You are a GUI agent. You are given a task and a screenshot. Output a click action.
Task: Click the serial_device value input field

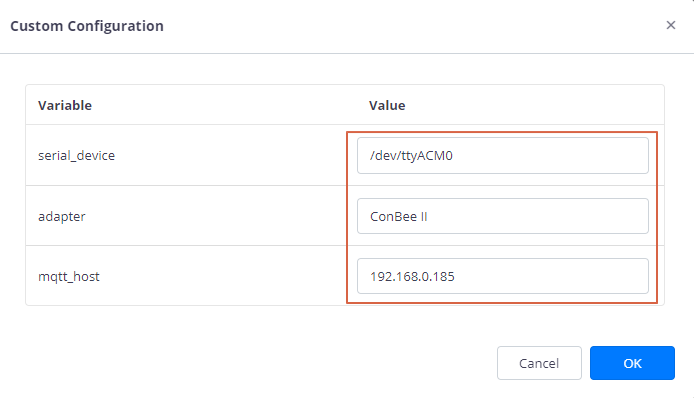click(503, 155)
